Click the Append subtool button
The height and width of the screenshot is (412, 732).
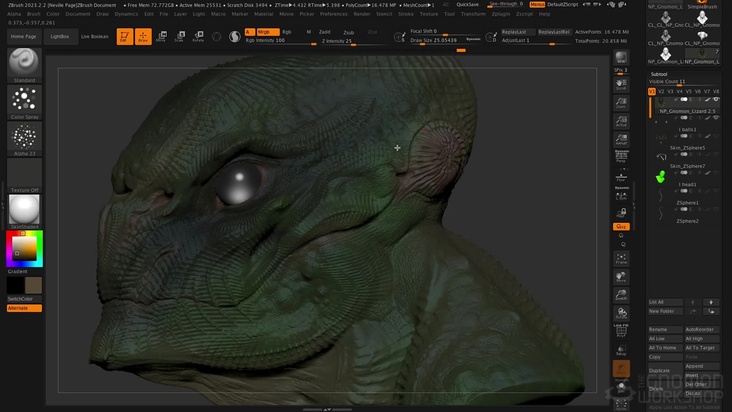click(x=702, y=366)
